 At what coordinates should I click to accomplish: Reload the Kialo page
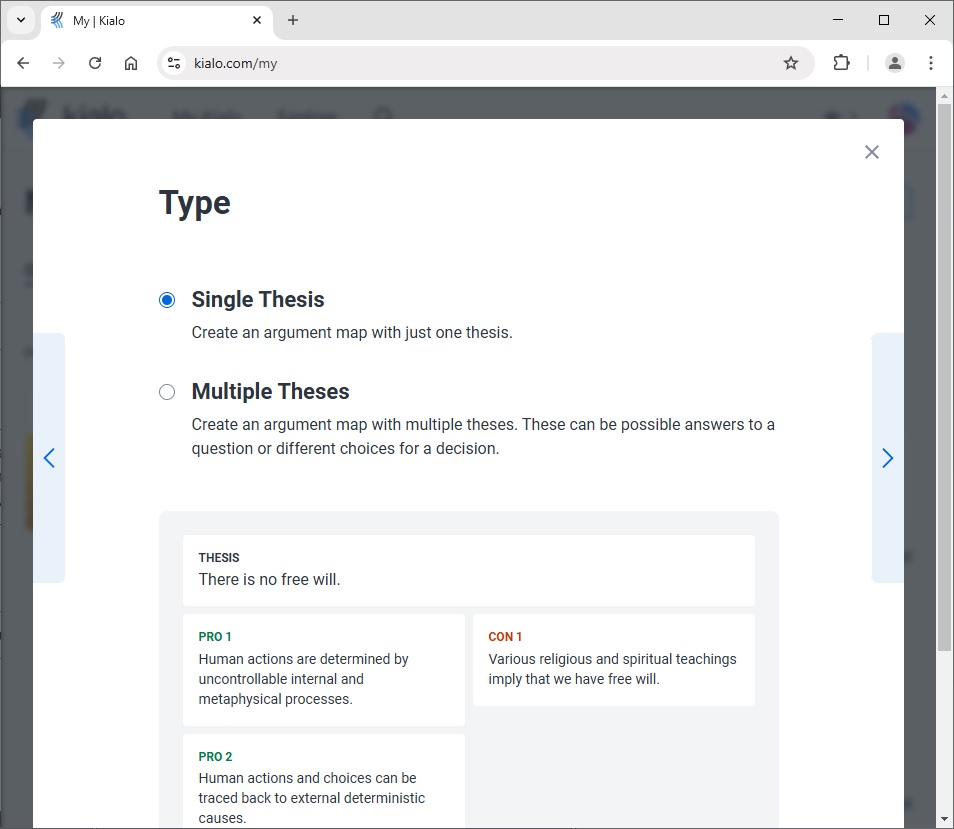point(95,63)
